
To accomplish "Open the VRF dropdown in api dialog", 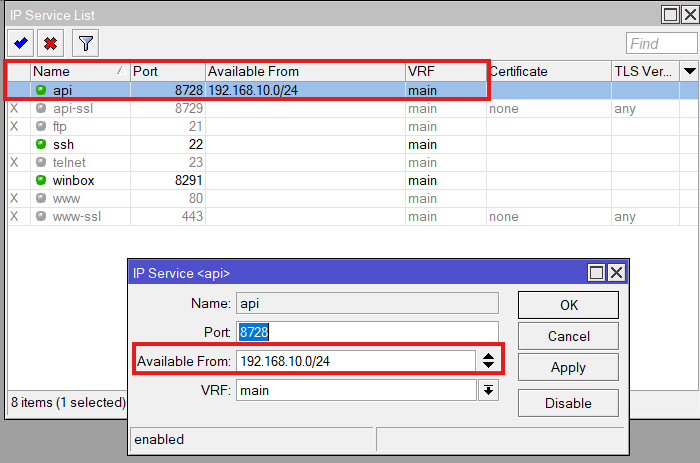I will (x=488, y=390).
